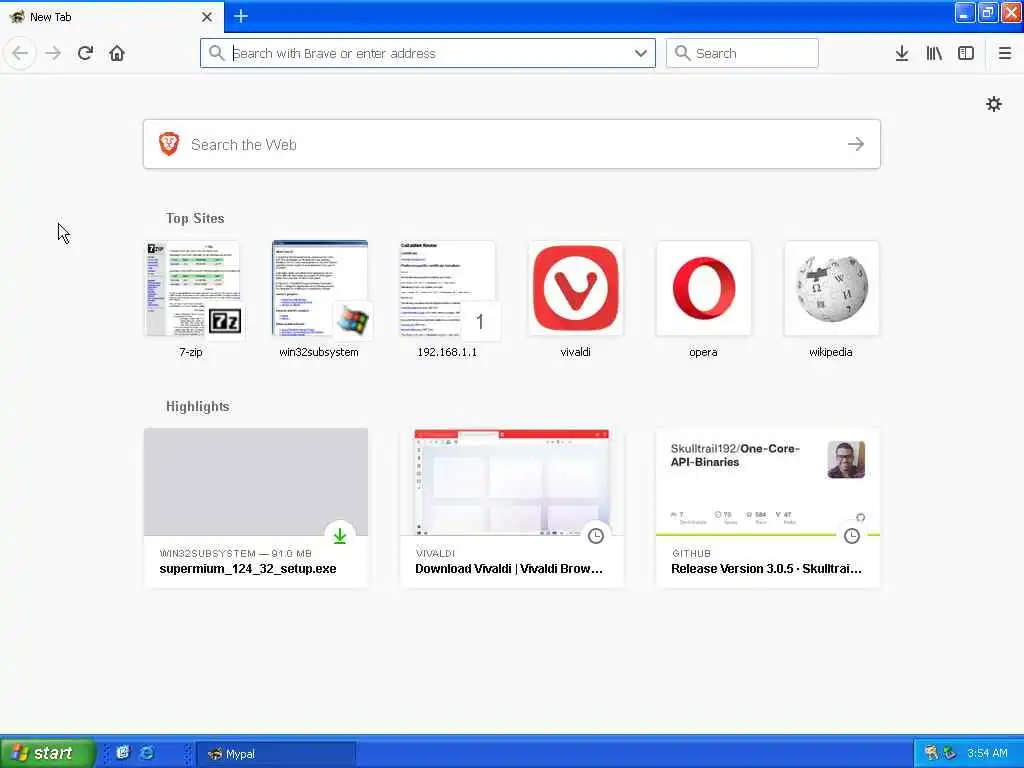
Task: Open the Library bookmarks icon
Action: [x=934, y=53]
